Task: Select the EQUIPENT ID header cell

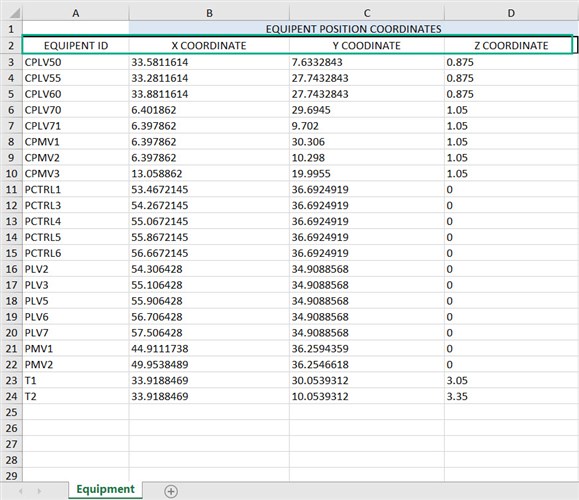Action: click(76, 45)
